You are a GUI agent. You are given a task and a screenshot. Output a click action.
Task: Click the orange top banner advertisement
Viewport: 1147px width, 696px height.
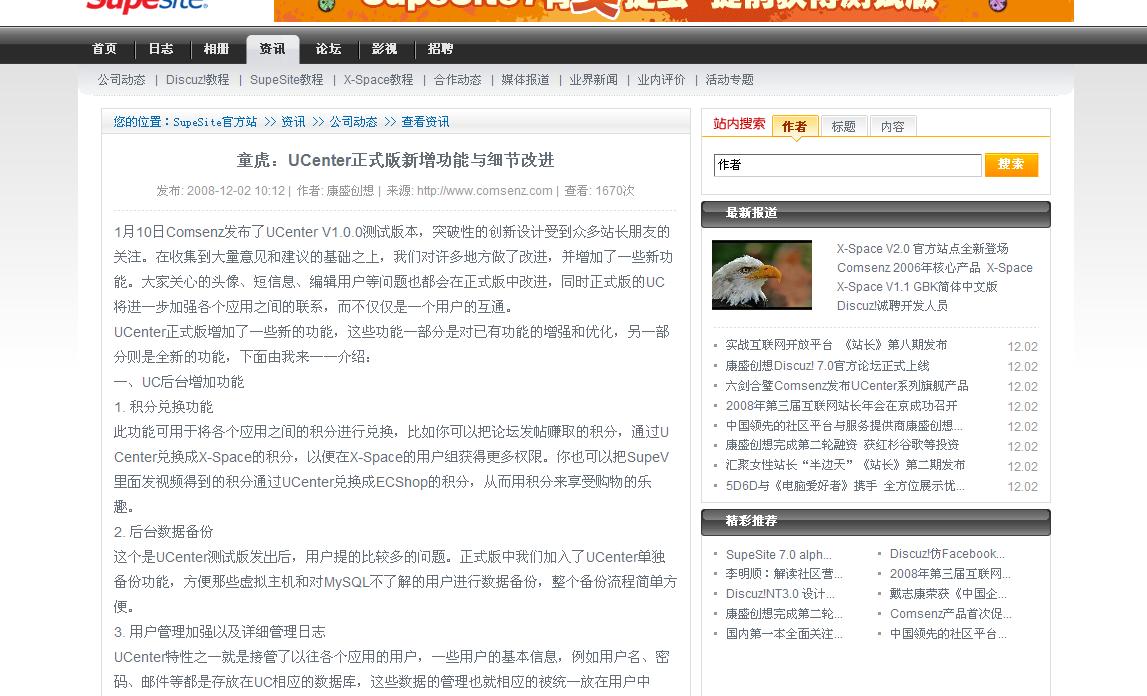point(674,10)
